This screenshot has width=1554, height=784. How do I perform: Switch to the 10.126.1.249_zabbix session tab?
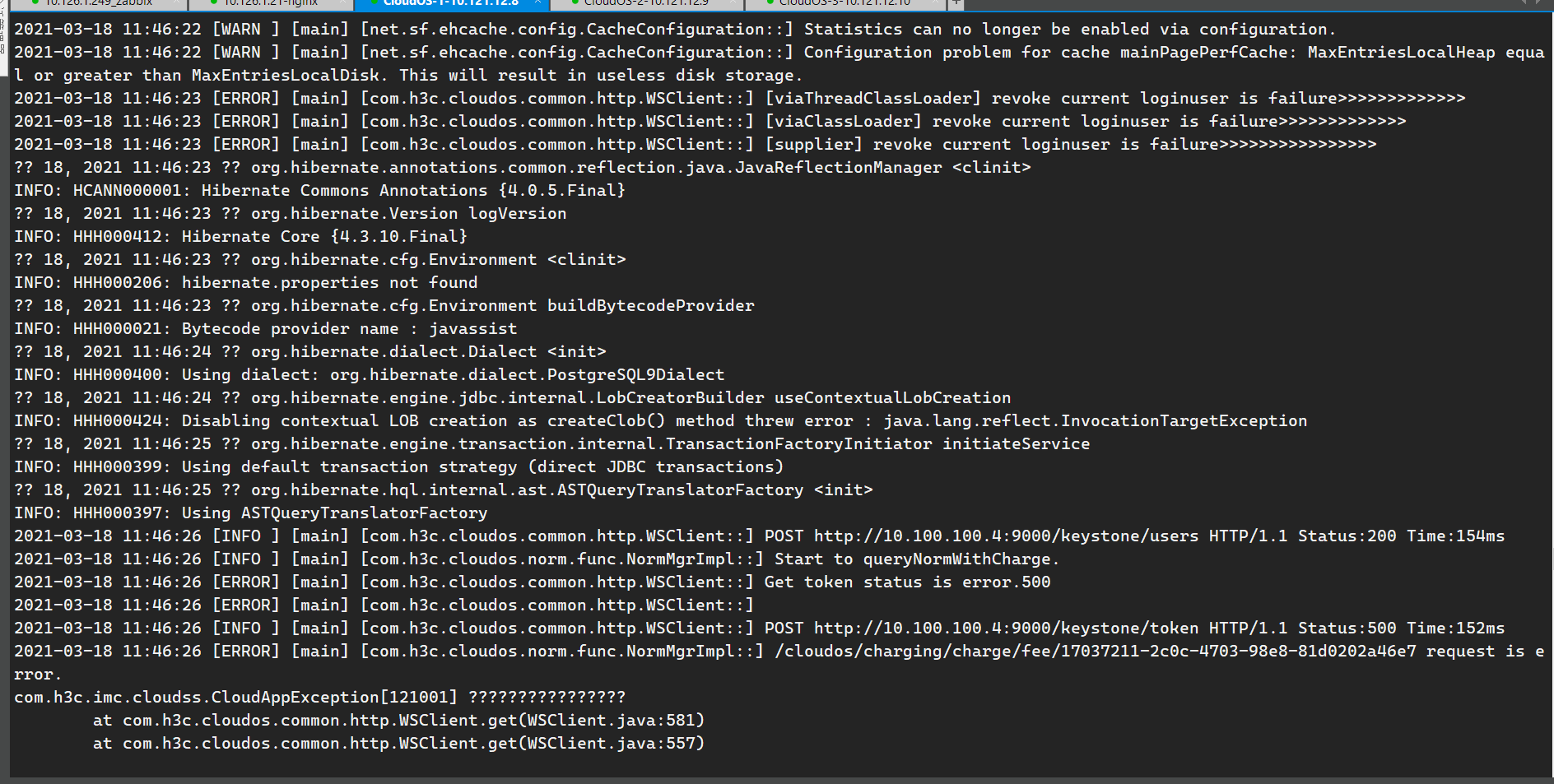(x=99, y=3)
